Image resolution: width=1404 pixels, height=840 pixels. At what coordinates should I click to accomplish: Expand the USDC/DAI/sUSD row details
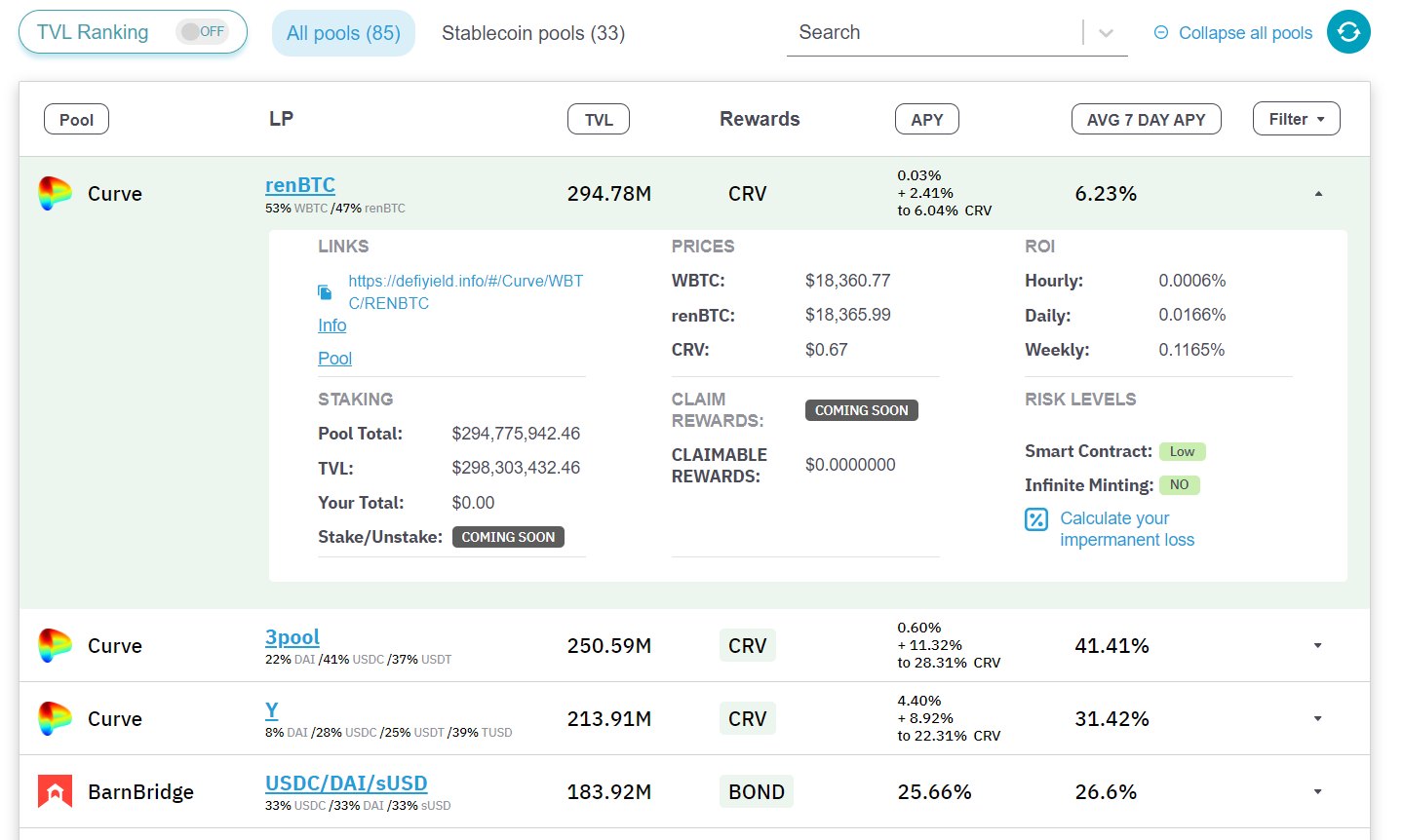coord(1318,792)
